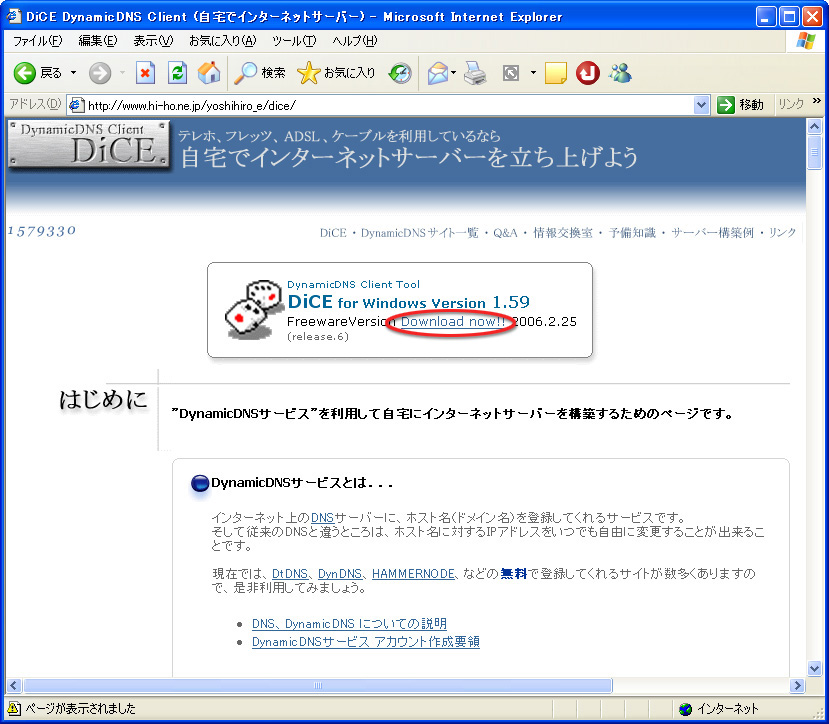The image size is (829, 724).
Task: Minimize the Internet Explorer window
Action: pyautogui.click(x=765, y=16)
